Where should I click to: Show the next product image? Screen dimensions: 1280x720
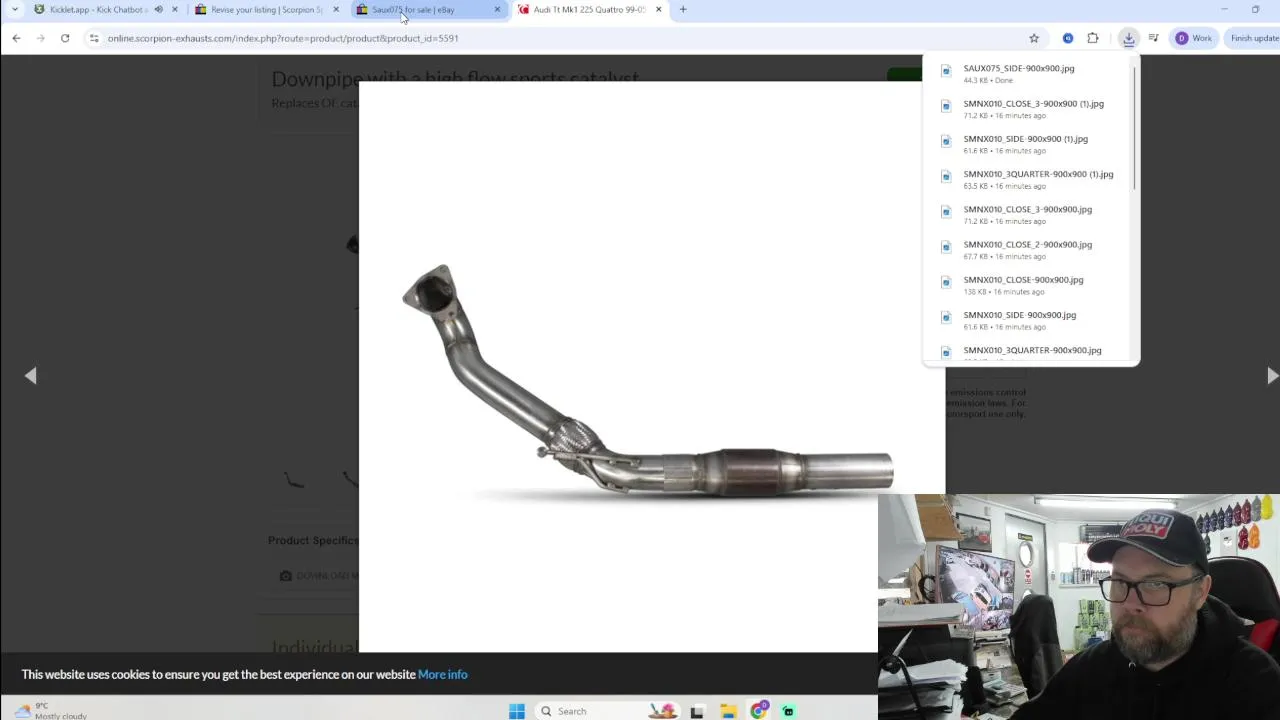tap(1271, 375)
